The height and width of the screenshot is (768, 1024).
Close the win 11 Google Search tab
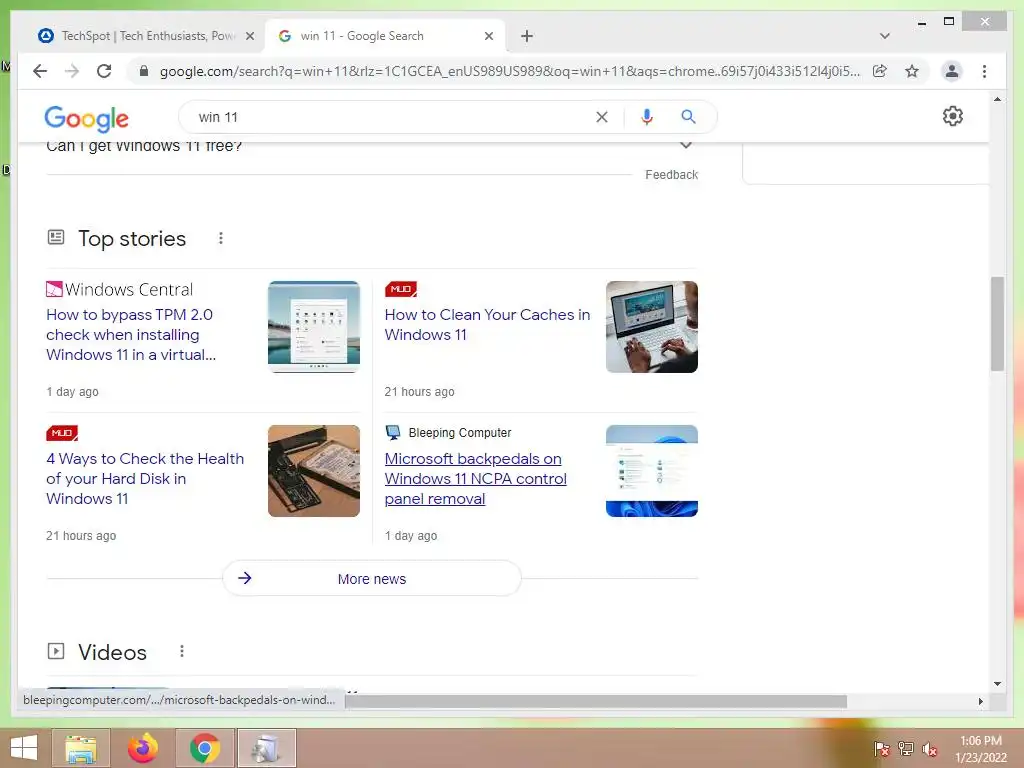click(x=488, y=36)
